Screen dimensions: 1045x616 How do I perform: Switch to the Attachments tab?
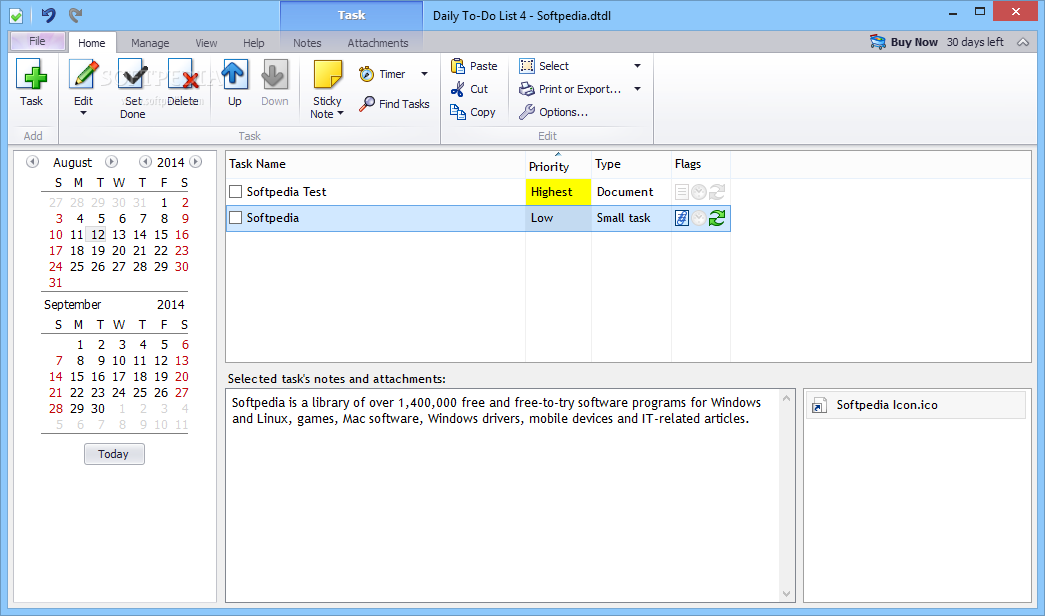[378, 43]
